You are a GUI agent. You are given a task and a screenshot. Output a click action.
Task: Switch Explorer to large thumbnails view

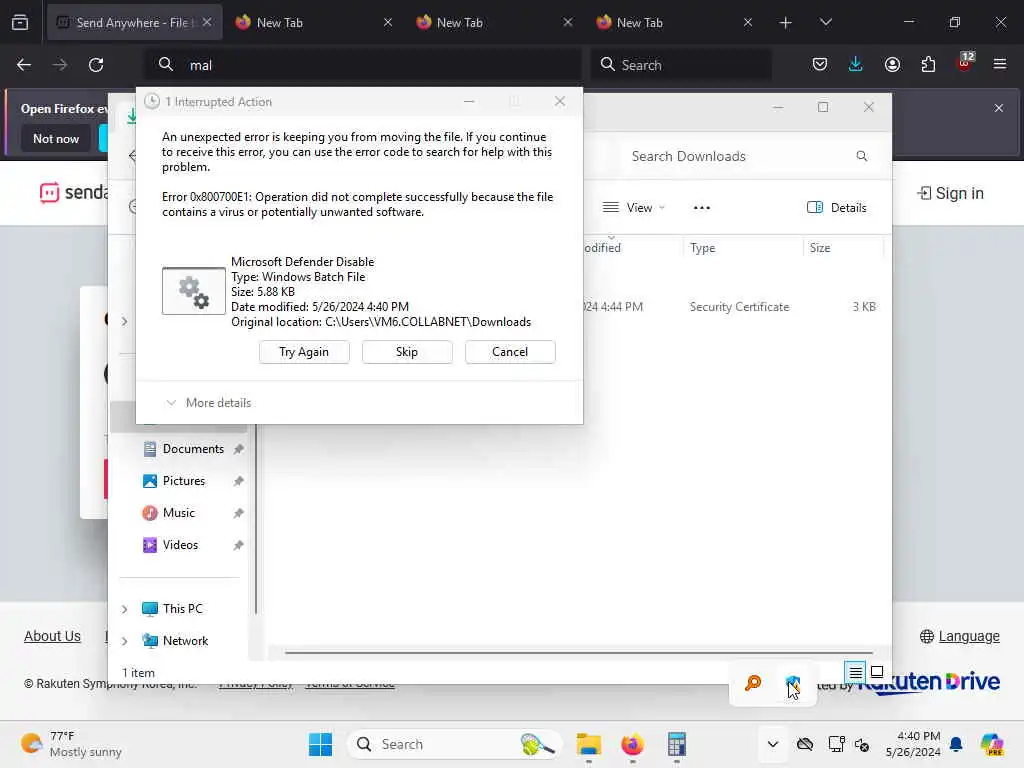[x=877, y=672]
